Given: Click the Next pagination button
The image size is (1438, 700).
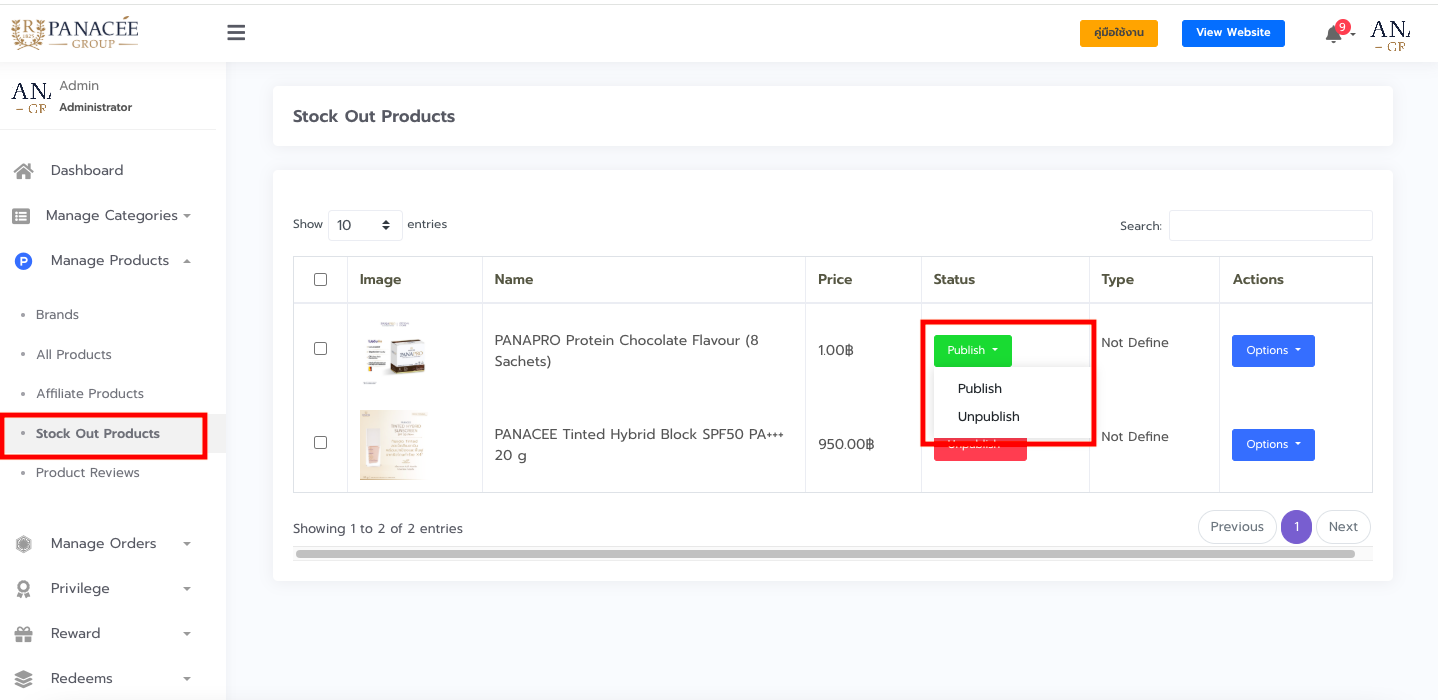Looking at the screenshot, I should (x=1343, y=527).
